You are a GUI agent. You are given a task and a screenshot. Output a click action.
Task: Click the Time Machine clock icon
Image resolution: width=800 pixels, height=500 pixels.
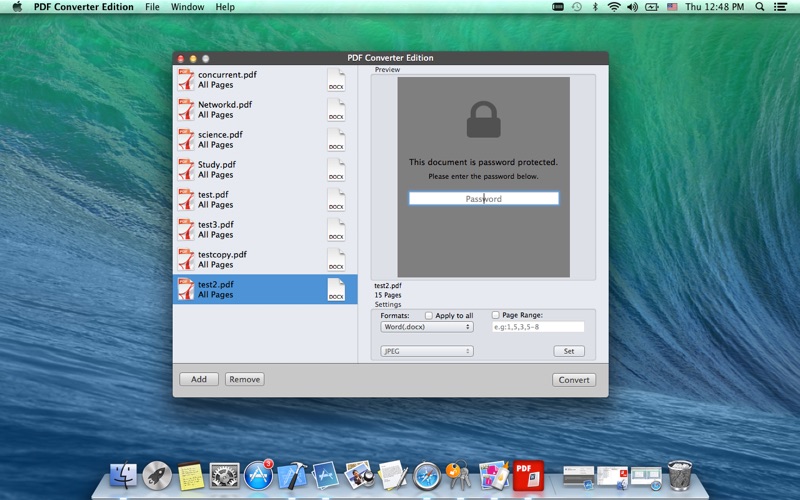point(577,7)
